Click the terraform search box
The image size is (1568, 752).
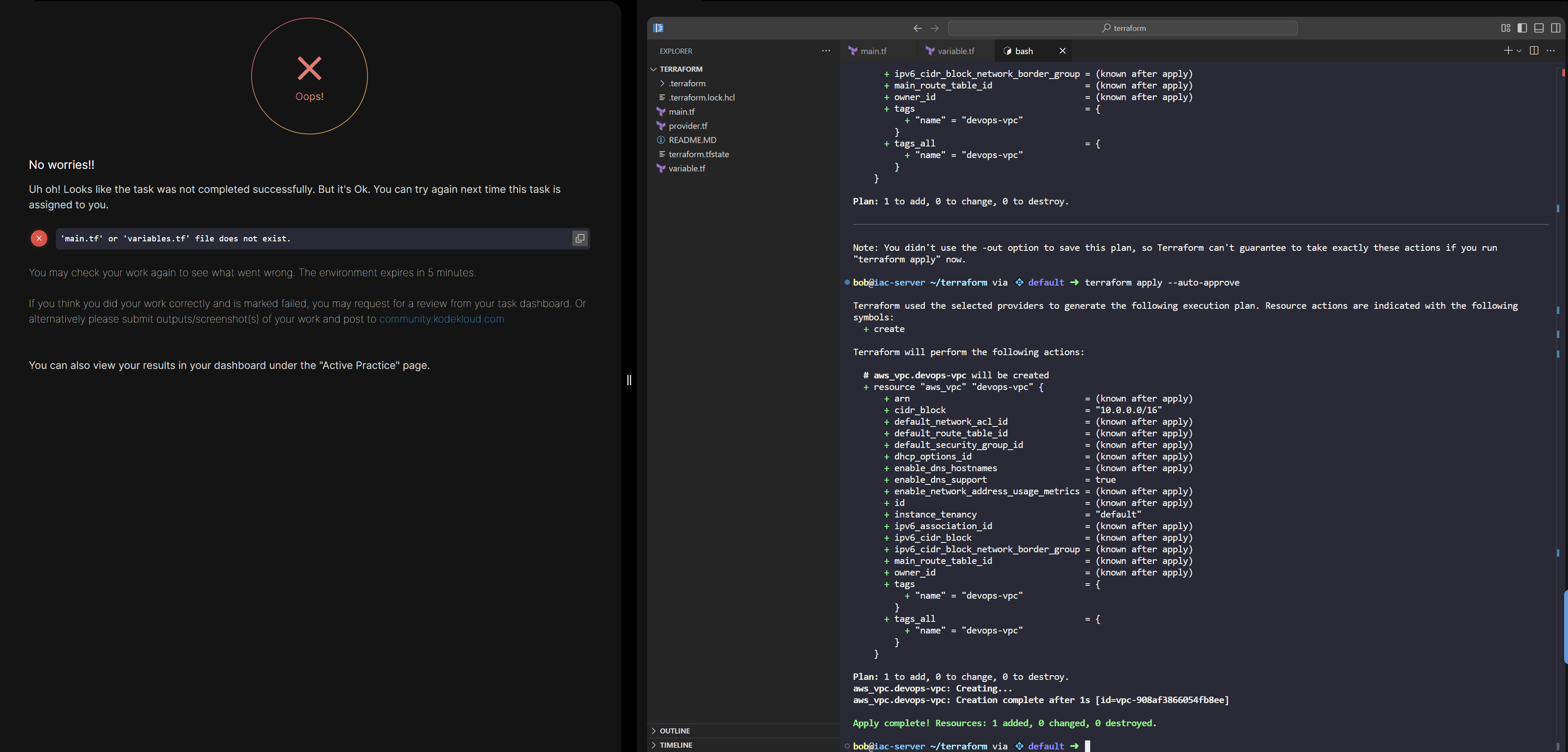pyautogui.click(x=1122, y=28)
